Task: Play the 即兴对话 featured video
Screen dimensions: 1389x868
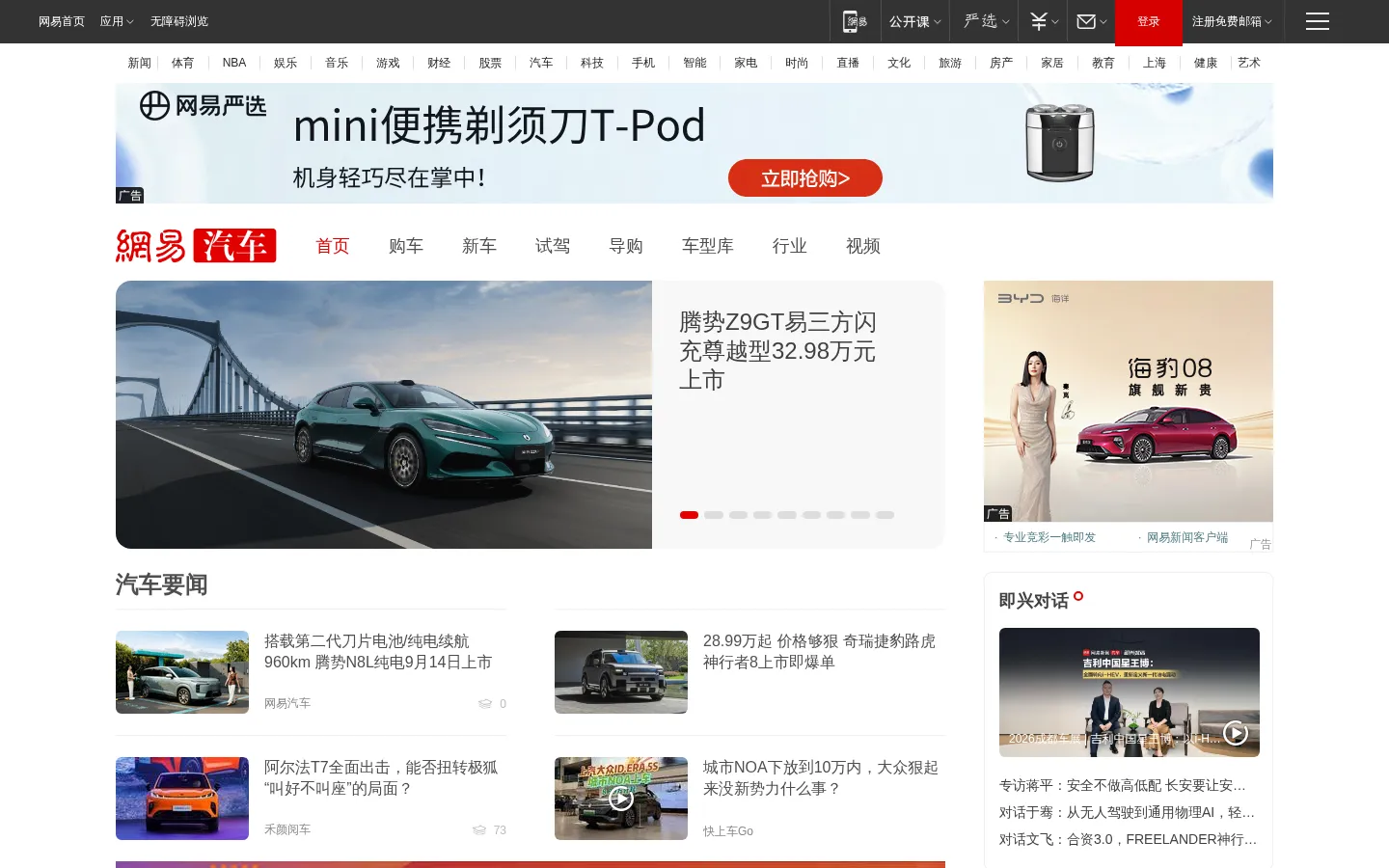Action: pyautogui.click(x=1235, y=733)
